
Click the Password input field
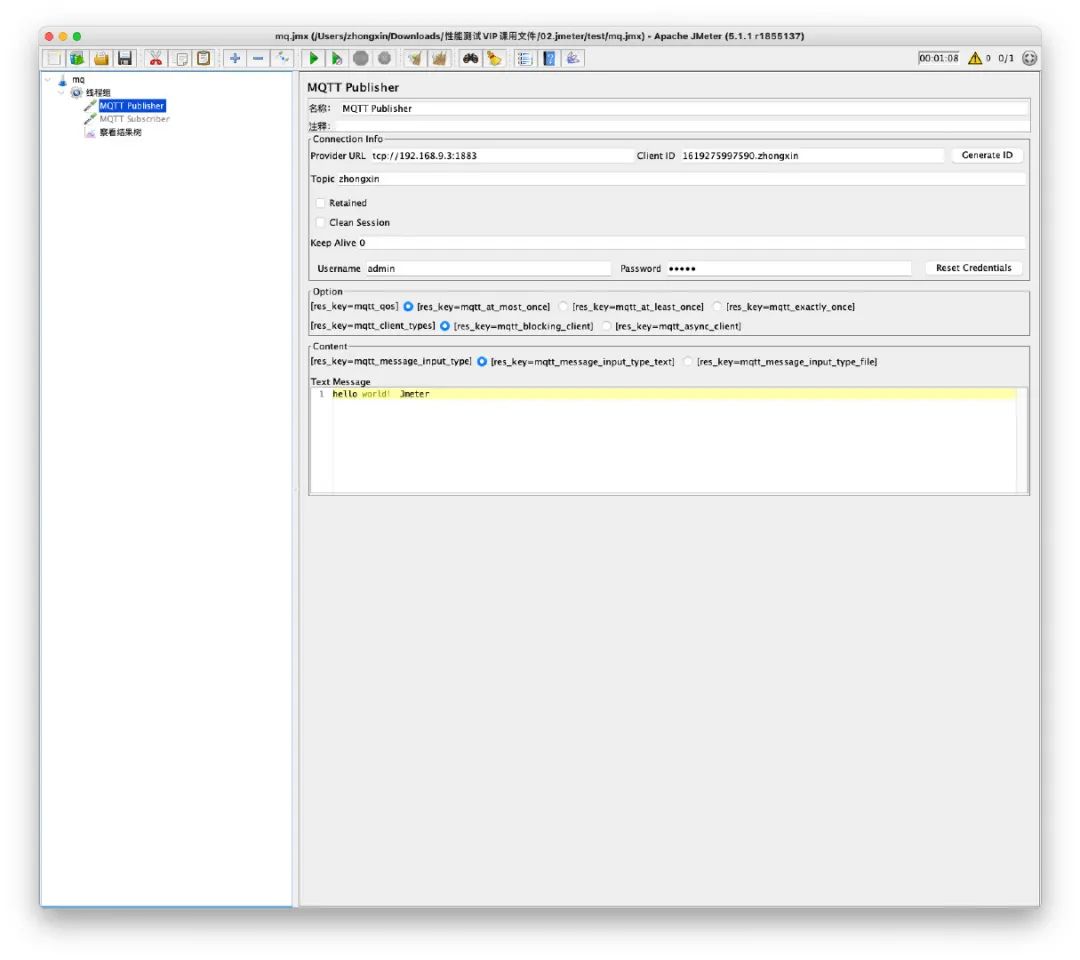tap(789, 269)
